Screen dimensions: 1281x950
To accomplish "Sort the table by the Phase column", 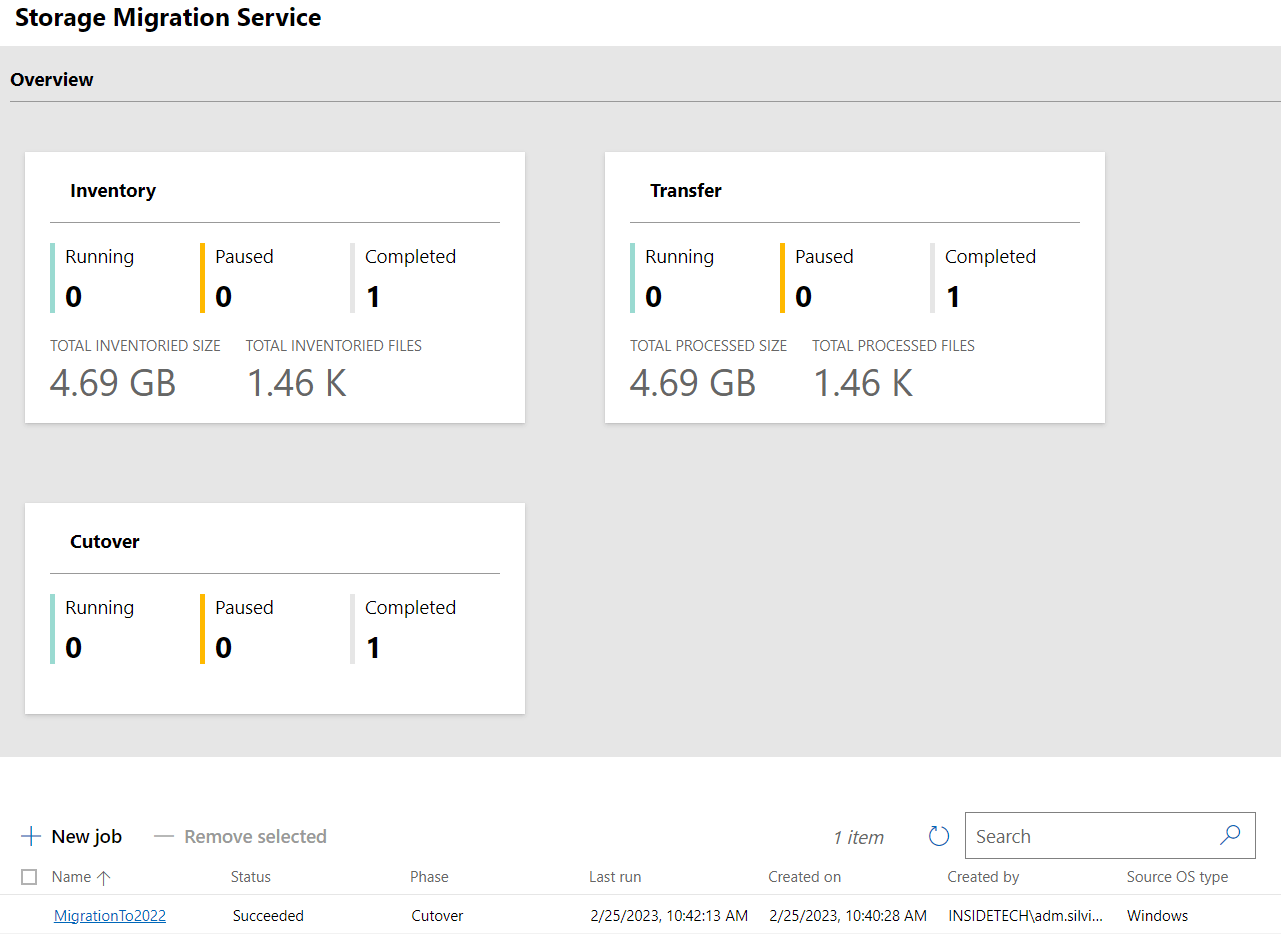I will pyautogui.click(x=429, y=877).
